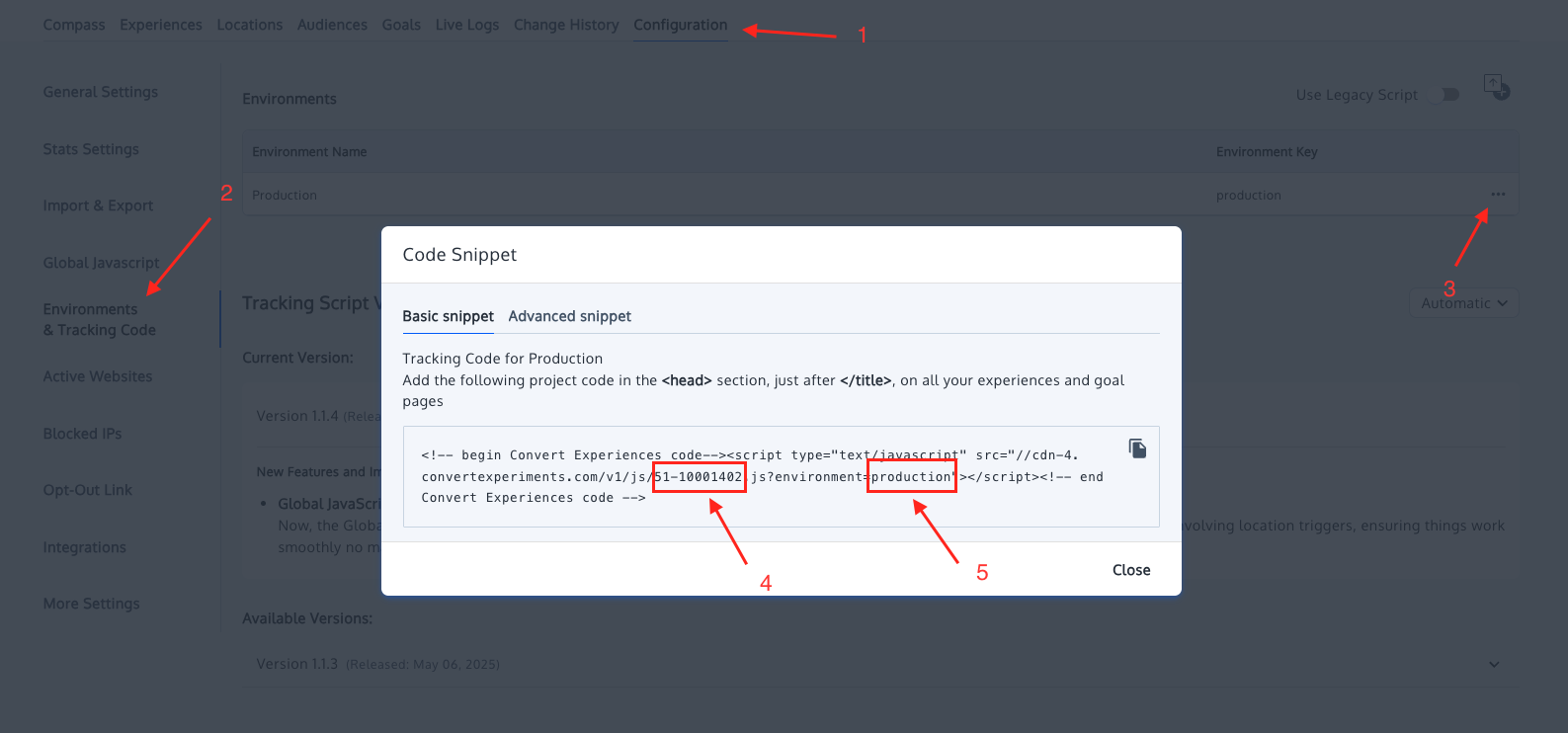Go to the Audiences tab
Image resolution: width=1568 pixels, height=733 pixels.
coord(332,25)
